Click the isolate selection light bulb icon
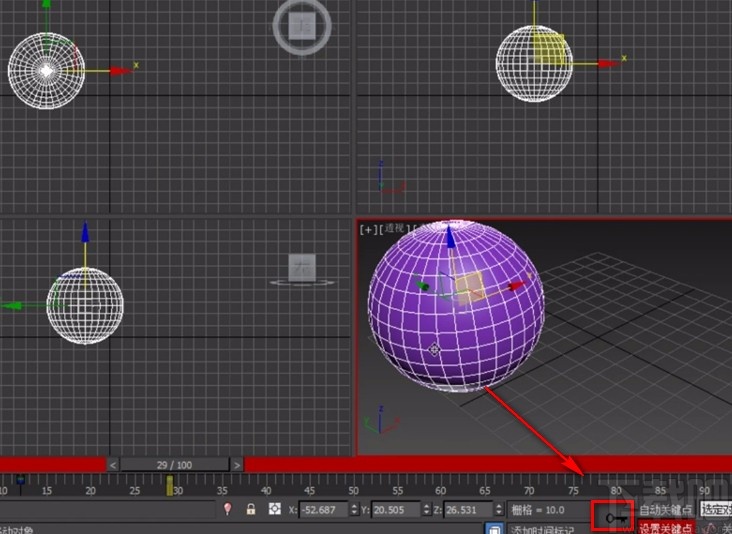Viewport: 732px width, 534px height. pyautogui.click(x=227, y=509)
